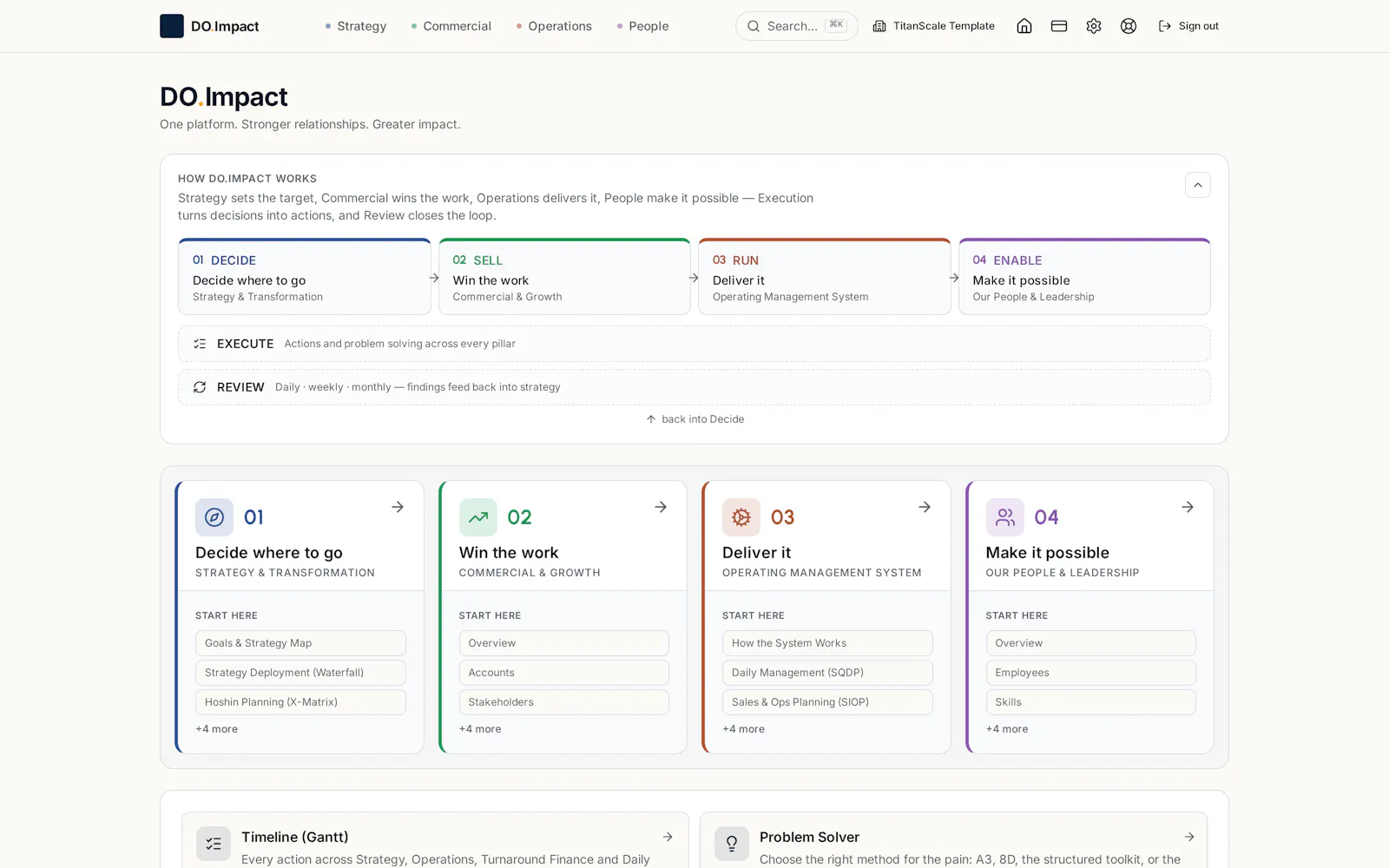This screenshot has height=868, width=1389.
Task: Open the settings gear icon
Action: (x=1094, y=26)
